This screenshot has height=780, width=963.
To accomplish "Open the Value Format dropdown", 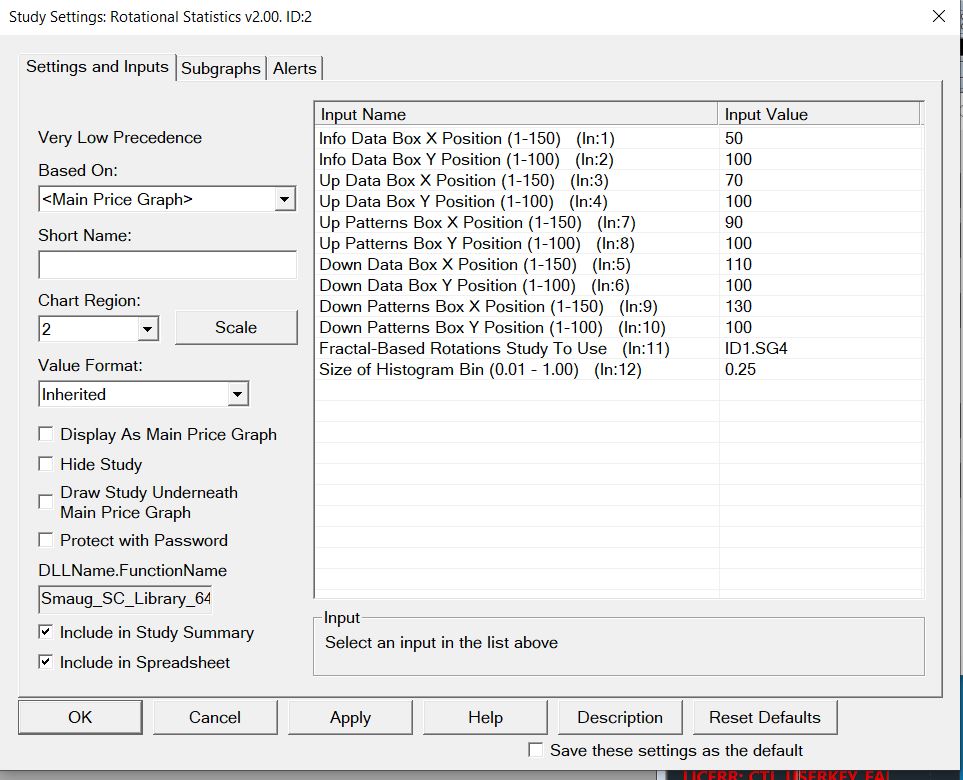I will [x=237, y=394].
